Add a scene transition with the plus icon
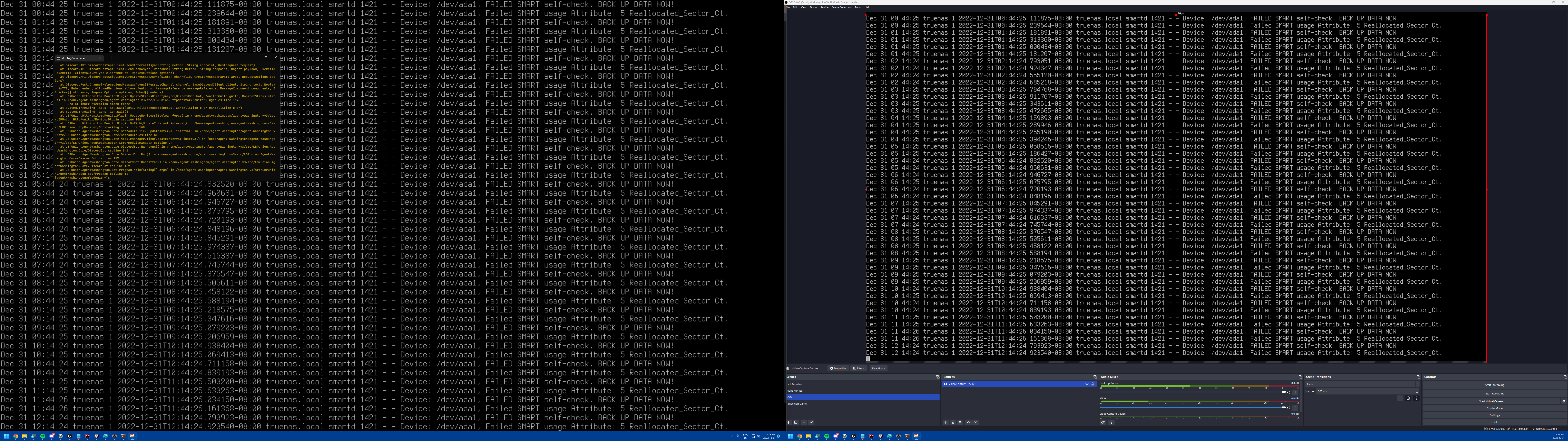 [1400, 398]
